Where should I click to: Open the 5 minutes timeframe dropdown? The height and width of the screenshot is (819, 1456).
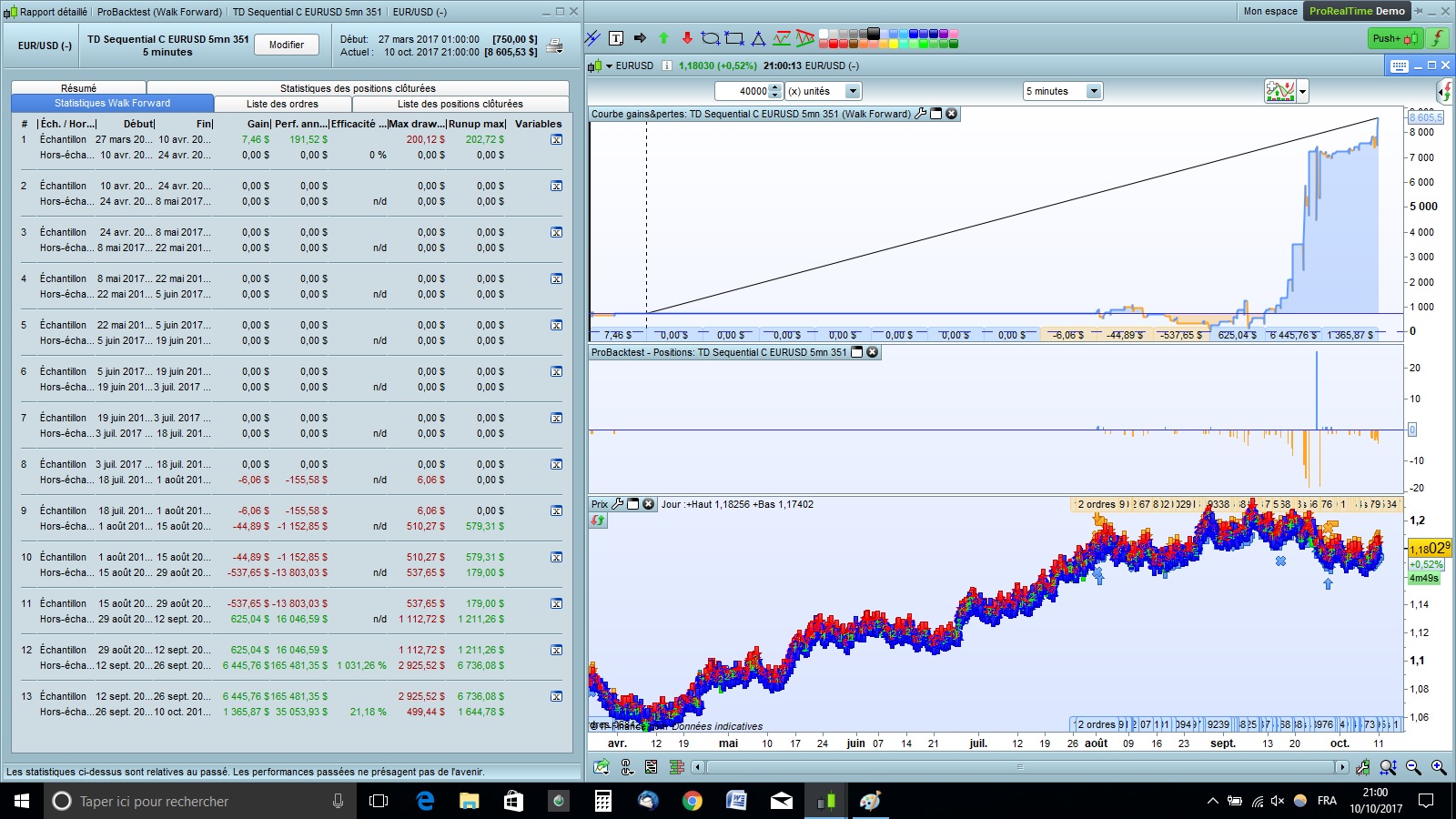[1094, 91]
